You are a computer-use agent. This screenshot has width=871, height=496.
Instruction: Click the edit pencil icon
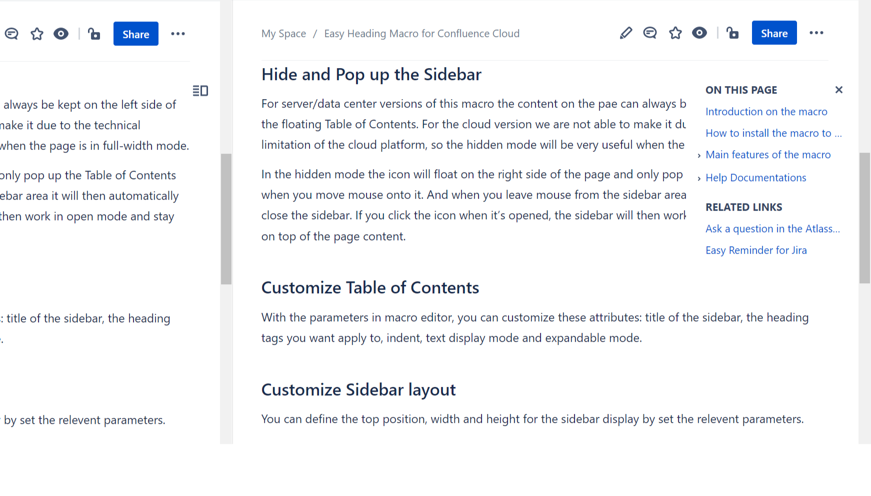626,33
